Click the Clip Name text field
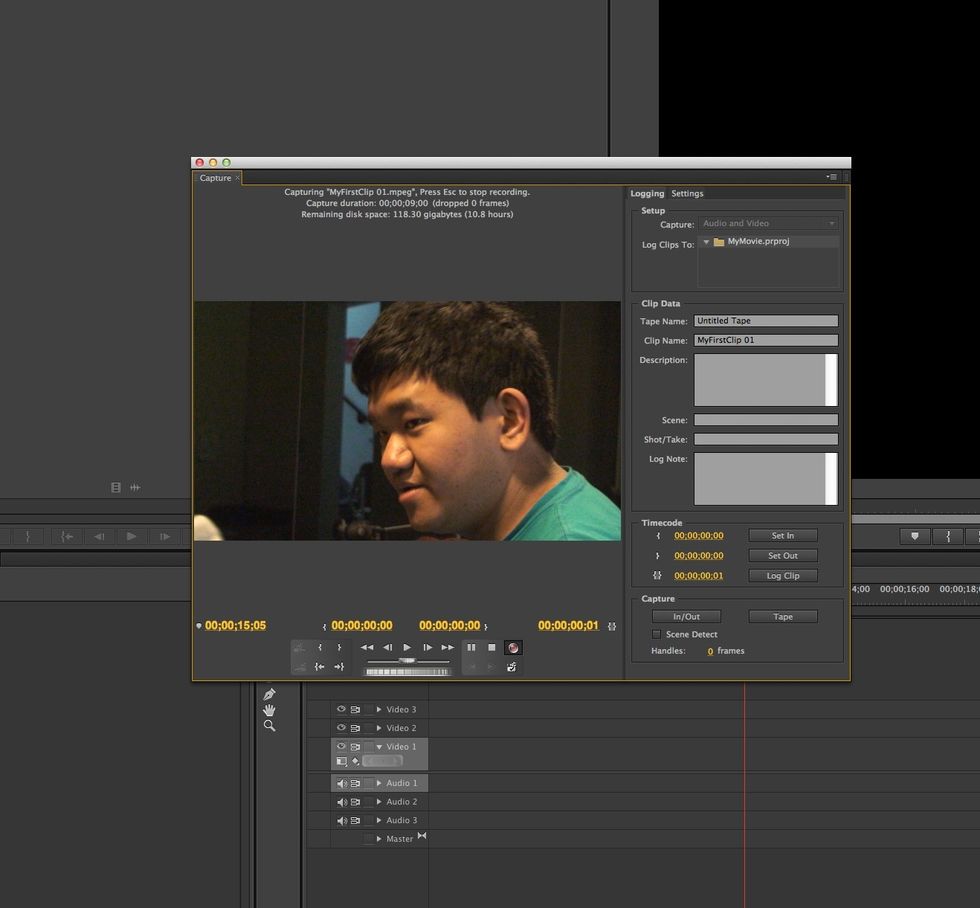 [766, 341]
